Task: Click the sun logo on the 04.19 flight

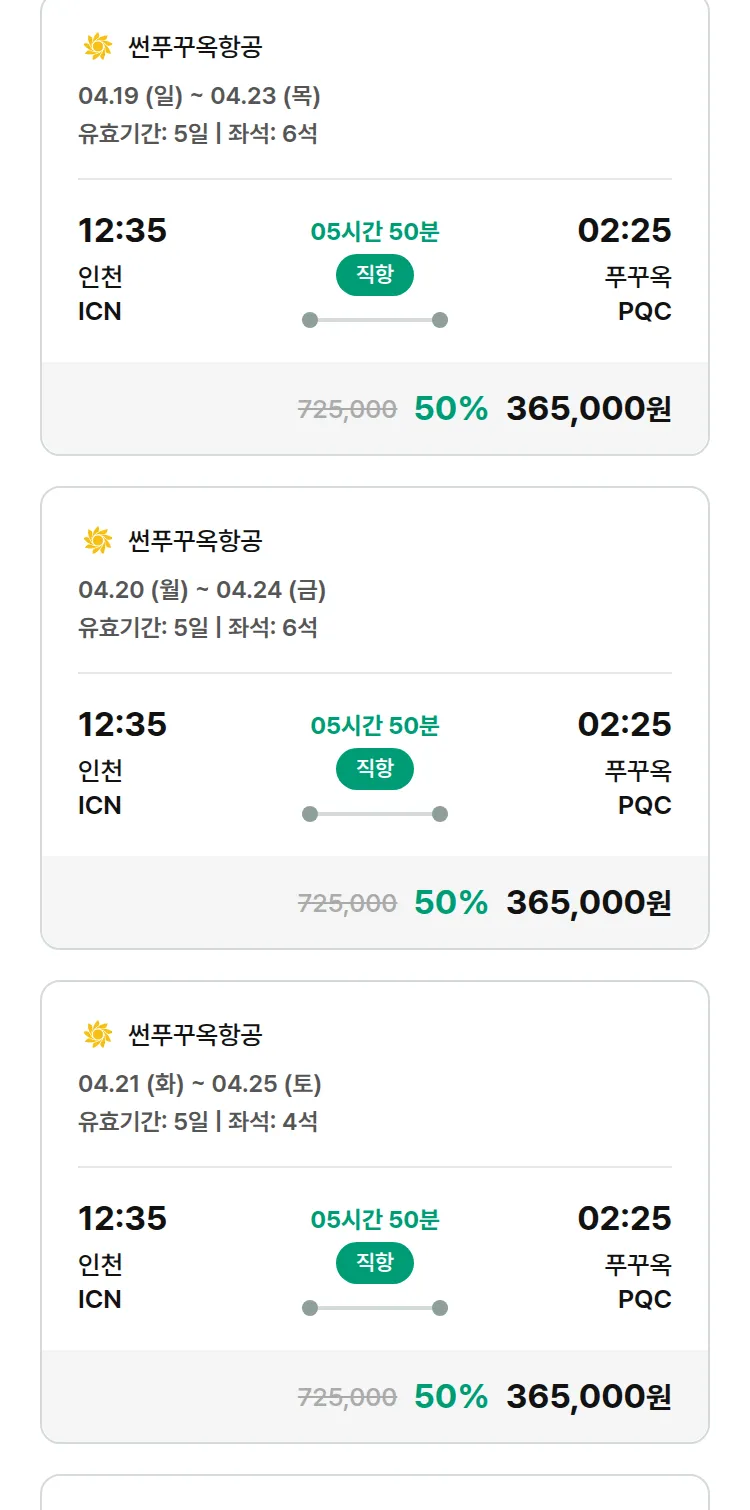Action: pos(97,46)
